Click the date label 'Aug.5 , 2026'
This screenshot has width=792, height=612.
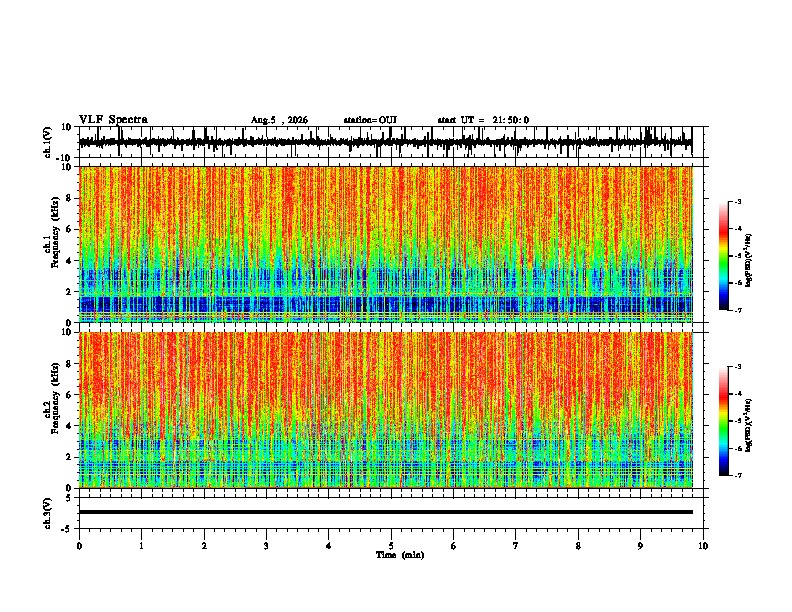279,120
